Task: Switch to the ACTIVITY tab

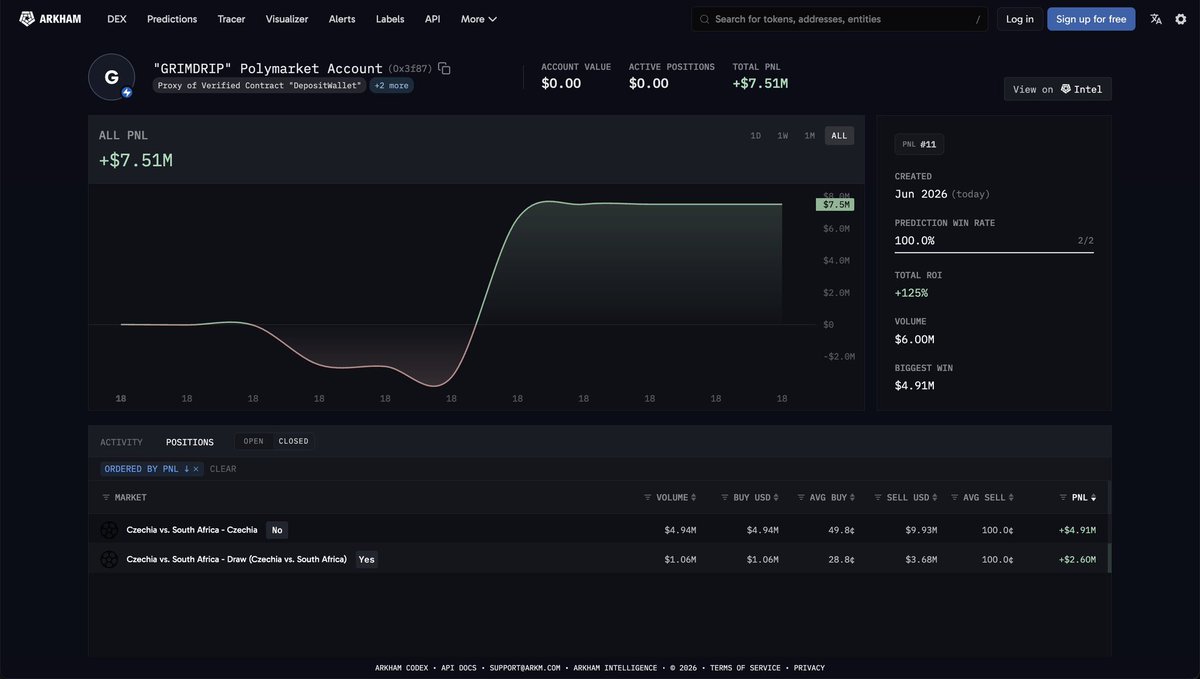Action: coord(121,442)
